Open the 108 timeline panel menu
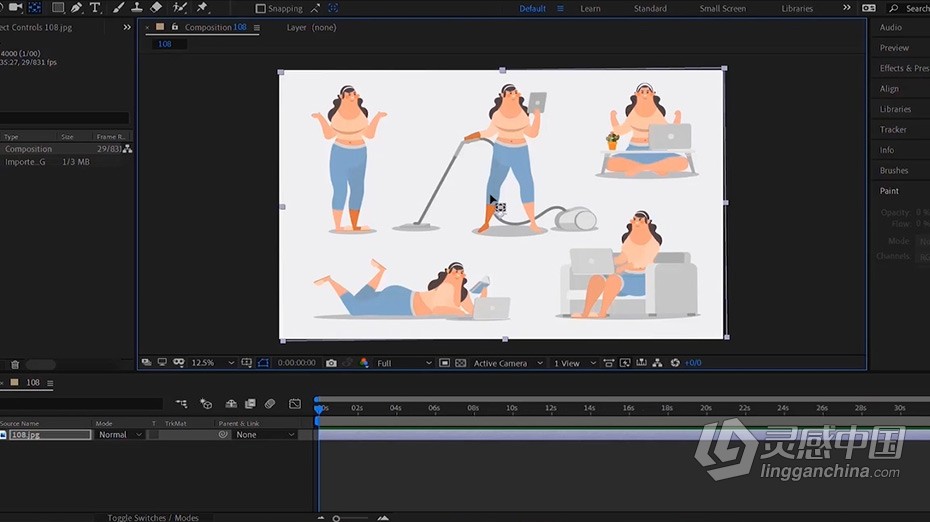Screen dimensions: 930x522 [x=50, y=383]
